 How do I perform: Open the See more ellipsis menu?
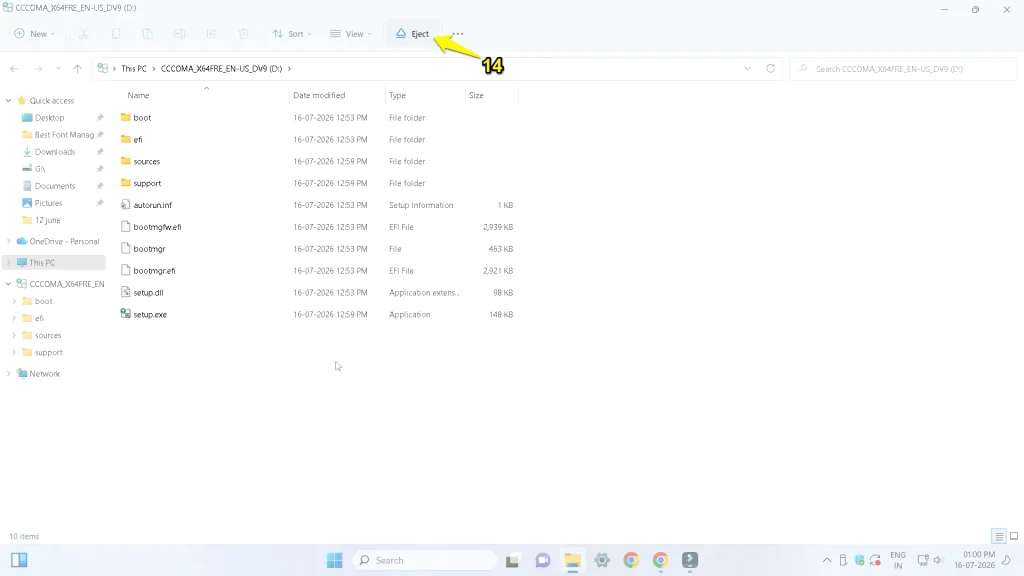458,34
